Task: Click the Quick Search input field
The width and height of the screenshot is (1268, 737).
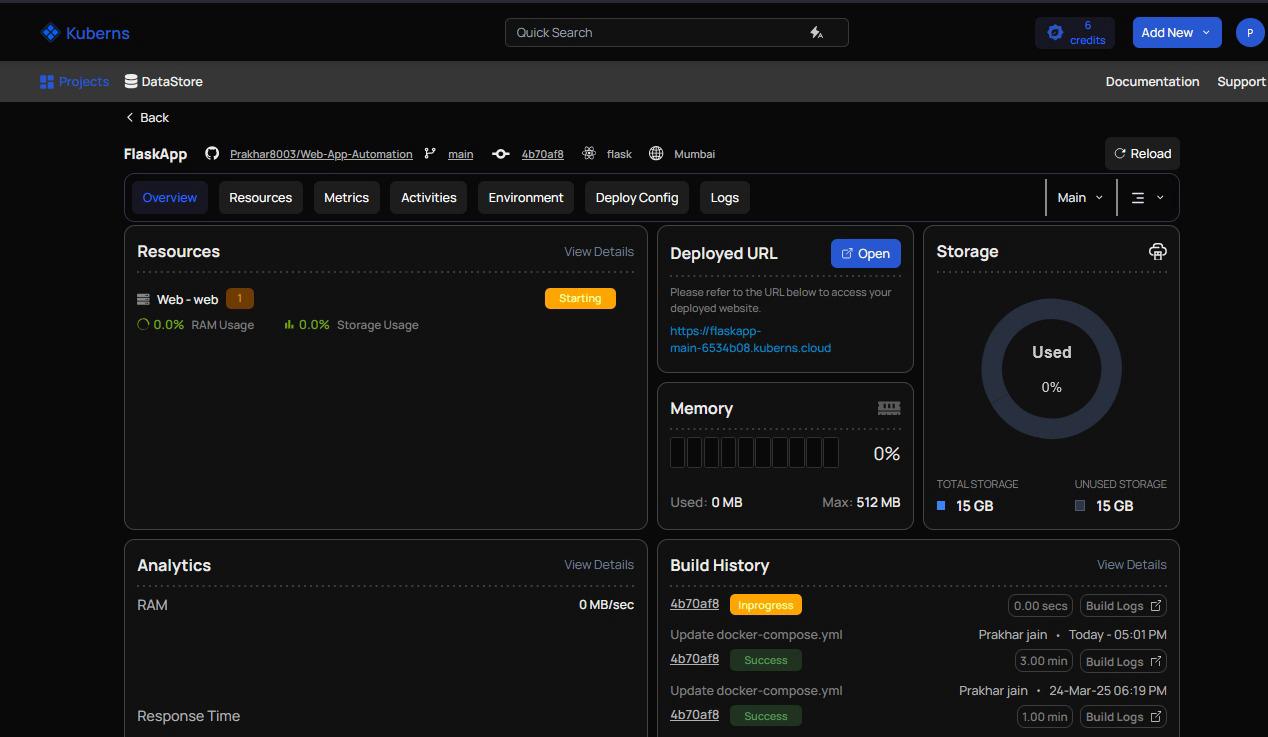Action: [x=655, y=33]
